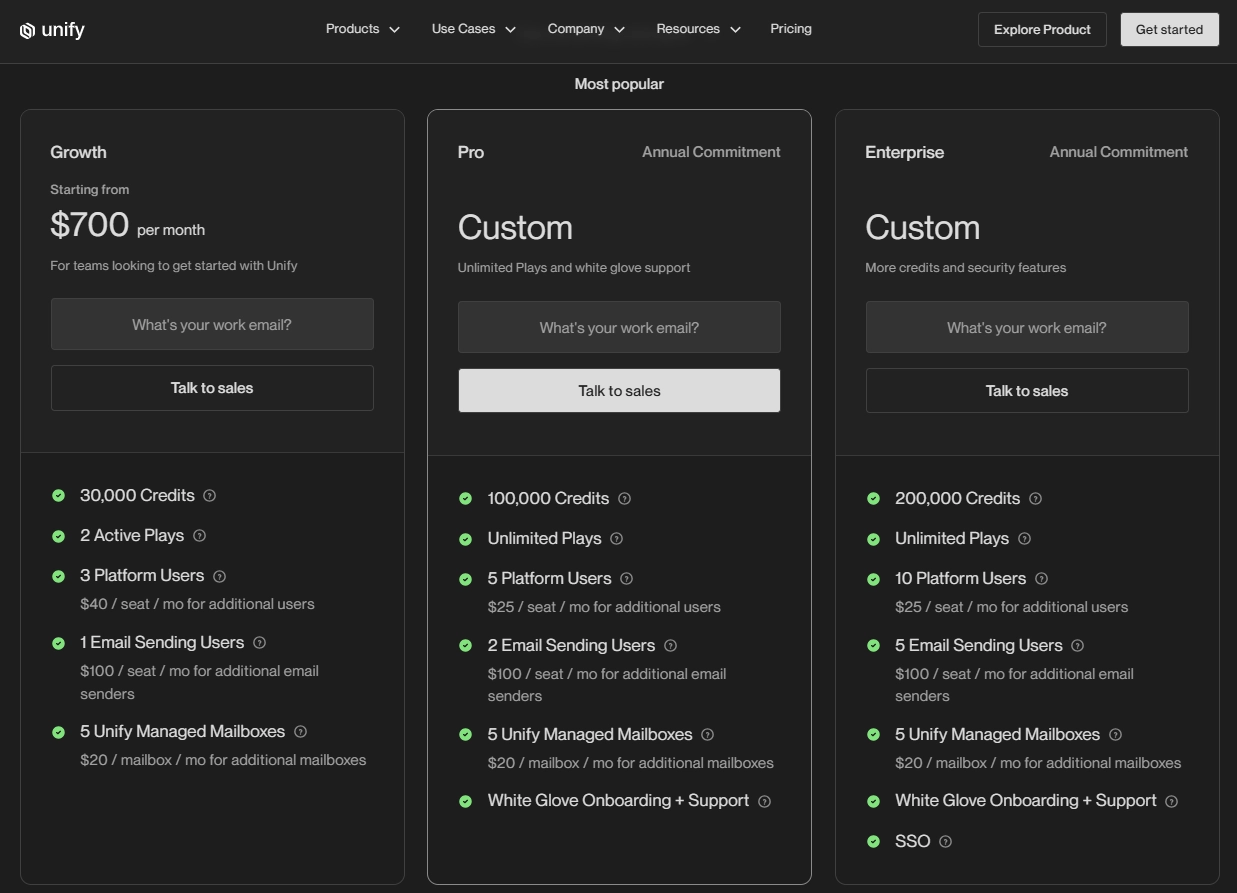The height and width of the screenshot is (893, 1237).
Task: Focus the Growth plan work email field
Action: [x=212, y=324]
